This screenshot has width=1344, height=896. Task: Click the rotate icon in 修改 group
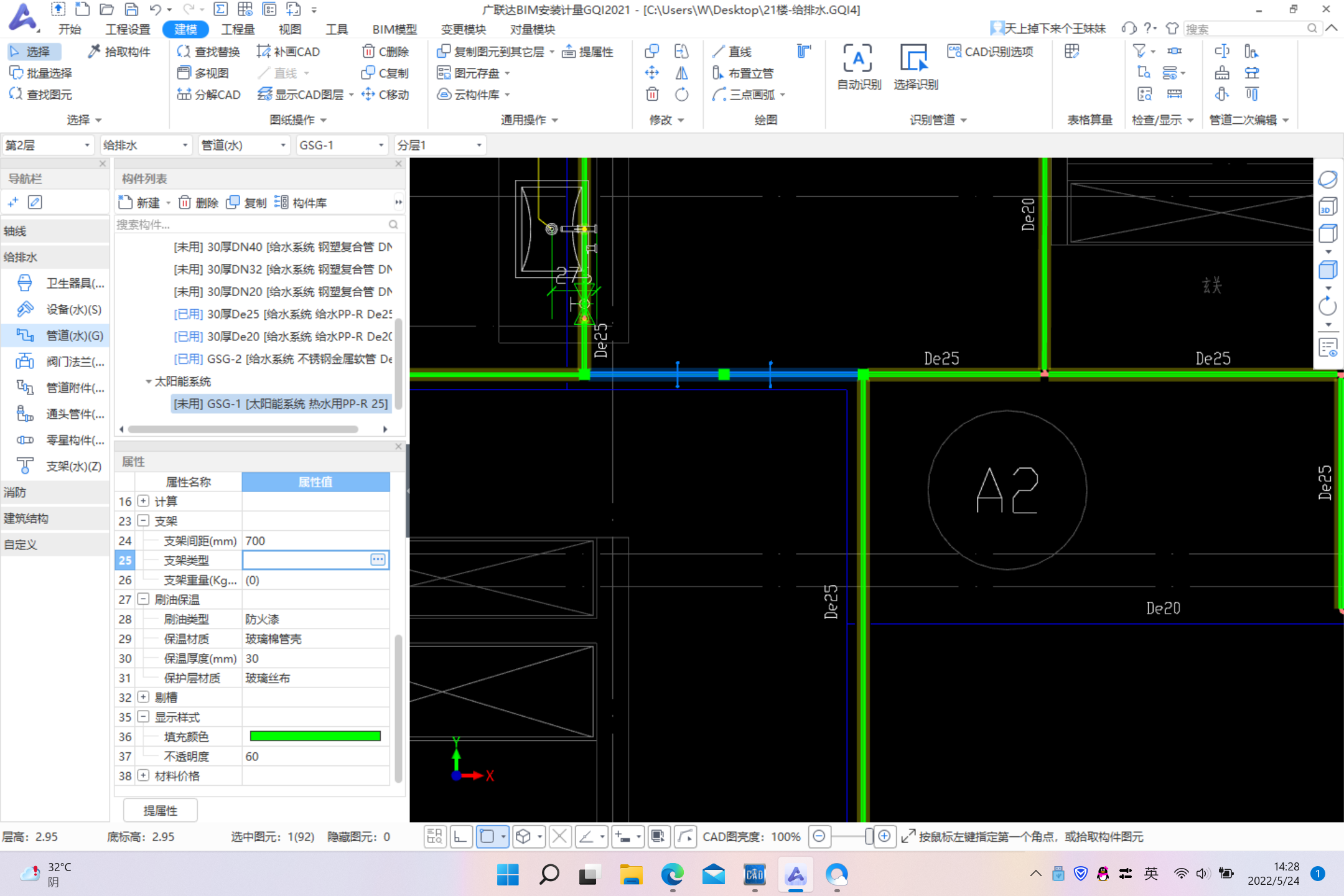click(x=682, y=95)
